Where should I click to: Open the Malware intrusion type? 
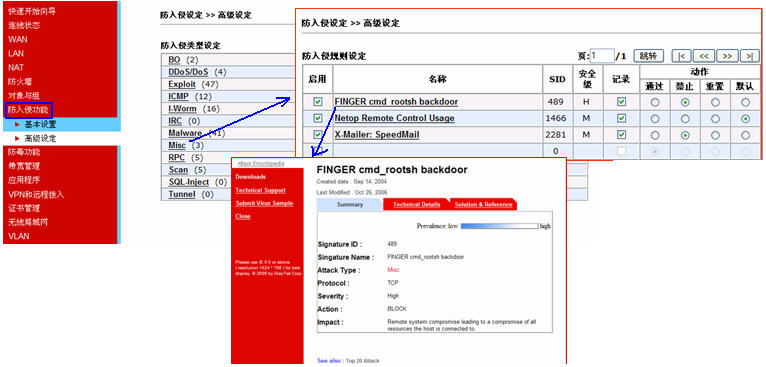coord(185,133)
